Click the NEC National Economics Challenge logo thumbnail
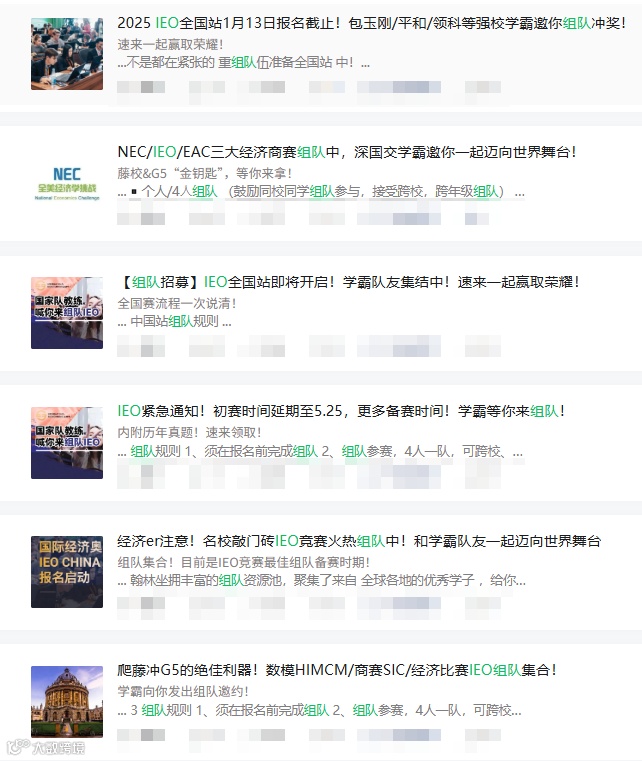642x761 pixels. coord(67,183)
